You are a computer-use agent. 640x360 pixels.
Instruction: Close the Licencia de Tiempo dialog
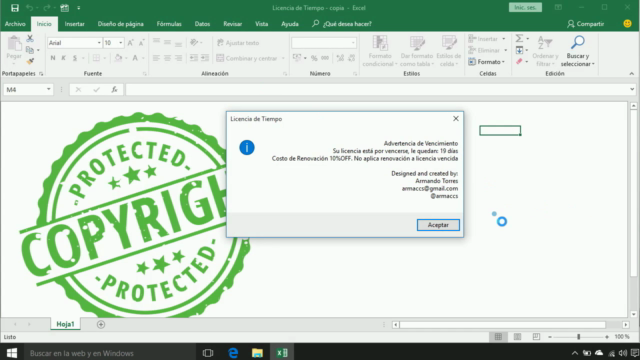tap(456, 119)
